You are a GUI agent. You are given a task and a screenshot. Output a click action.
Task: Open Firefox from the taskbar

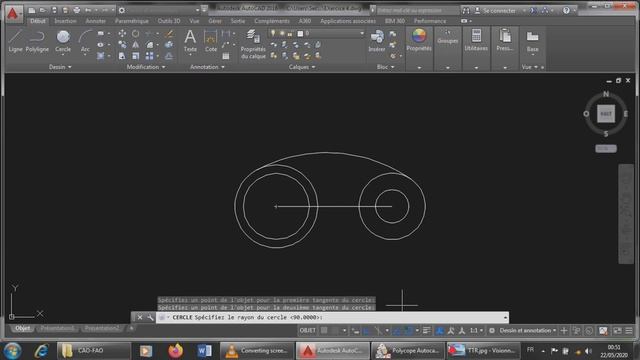click(176, 351)
